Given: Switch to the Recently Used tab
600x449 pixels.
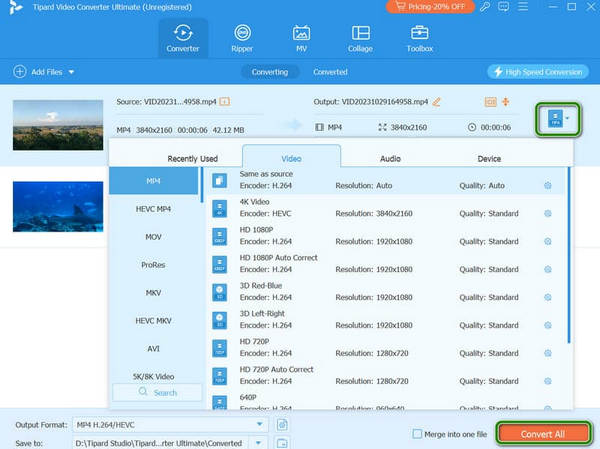Looking at the screenshot, I should point(192,158).
